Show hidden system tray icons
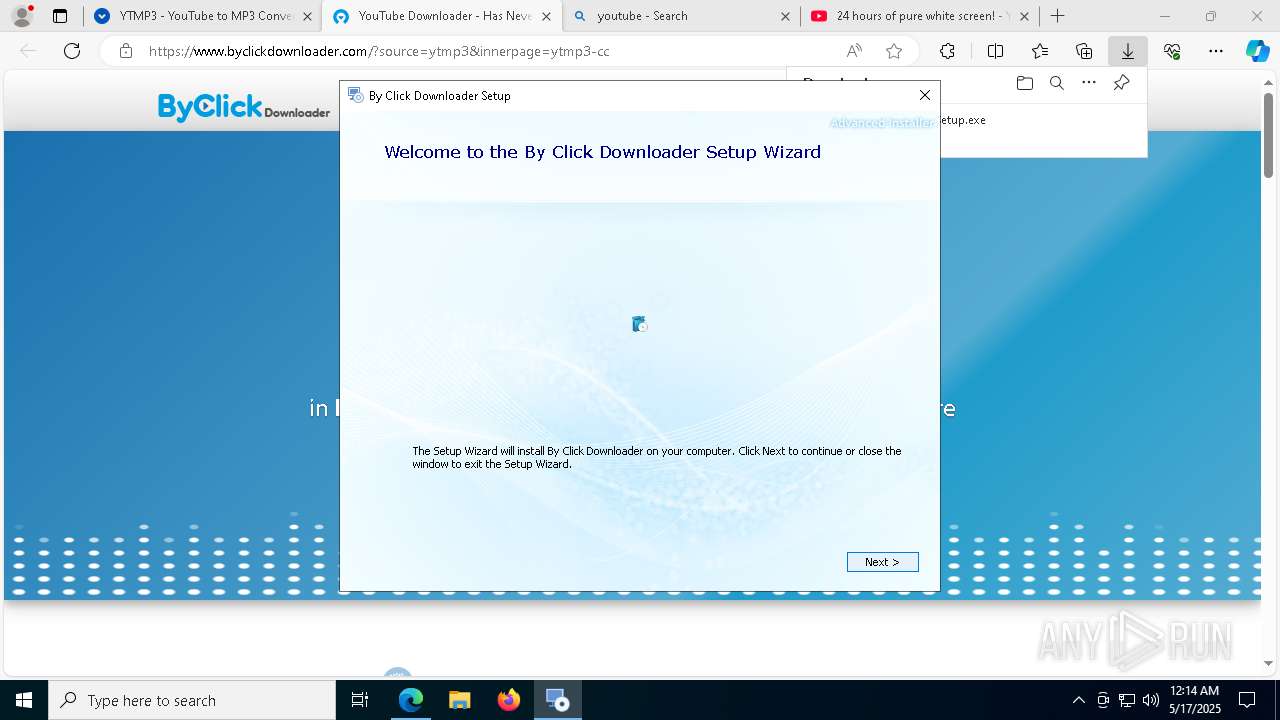 point(1078,700)
